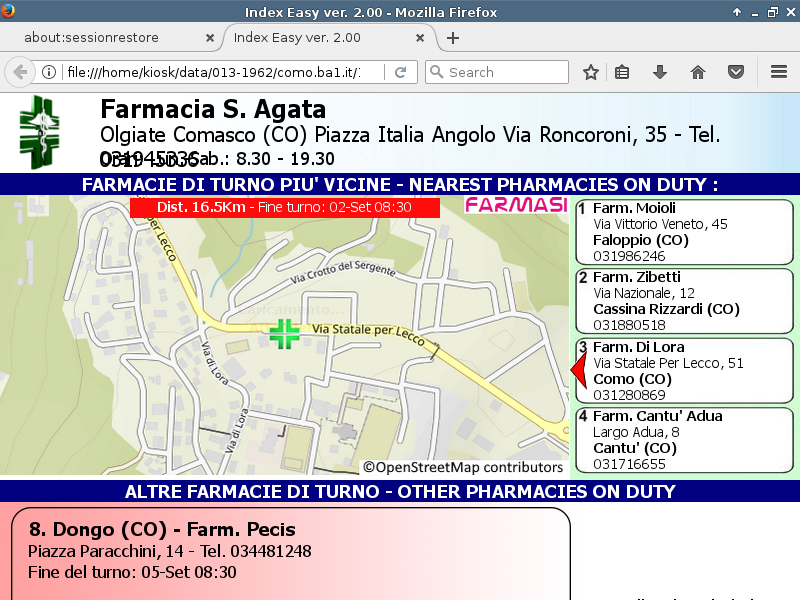The height and width of the screenshot is (600, 800).
Task: Click the URL address bar
Action: (220, 72)
